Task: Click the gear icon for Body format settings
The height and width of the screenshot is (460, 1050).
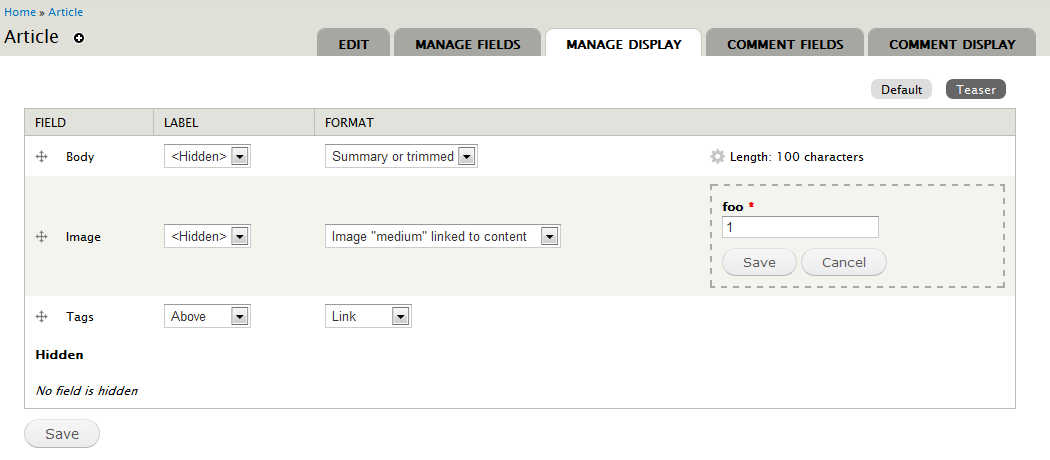Action: pyautogui.click(x=717, y=157)
